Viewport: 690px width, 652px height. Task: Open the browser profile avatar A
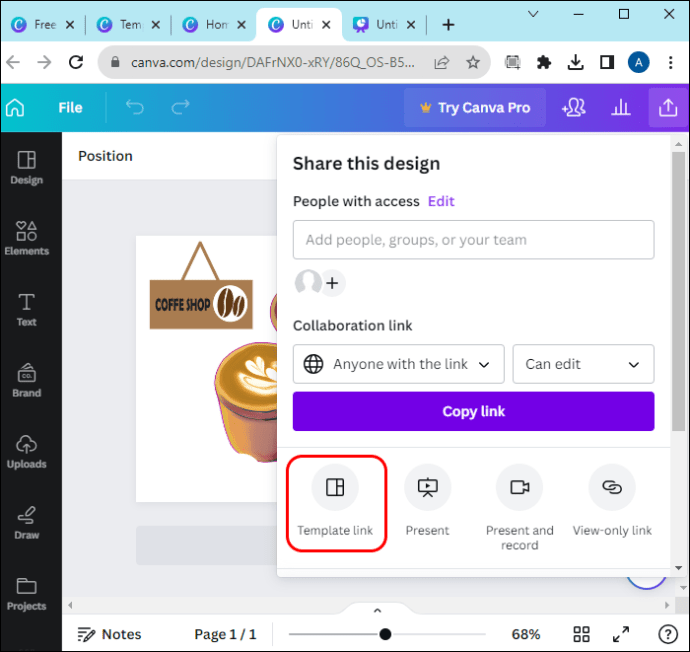tap(638, 62)
